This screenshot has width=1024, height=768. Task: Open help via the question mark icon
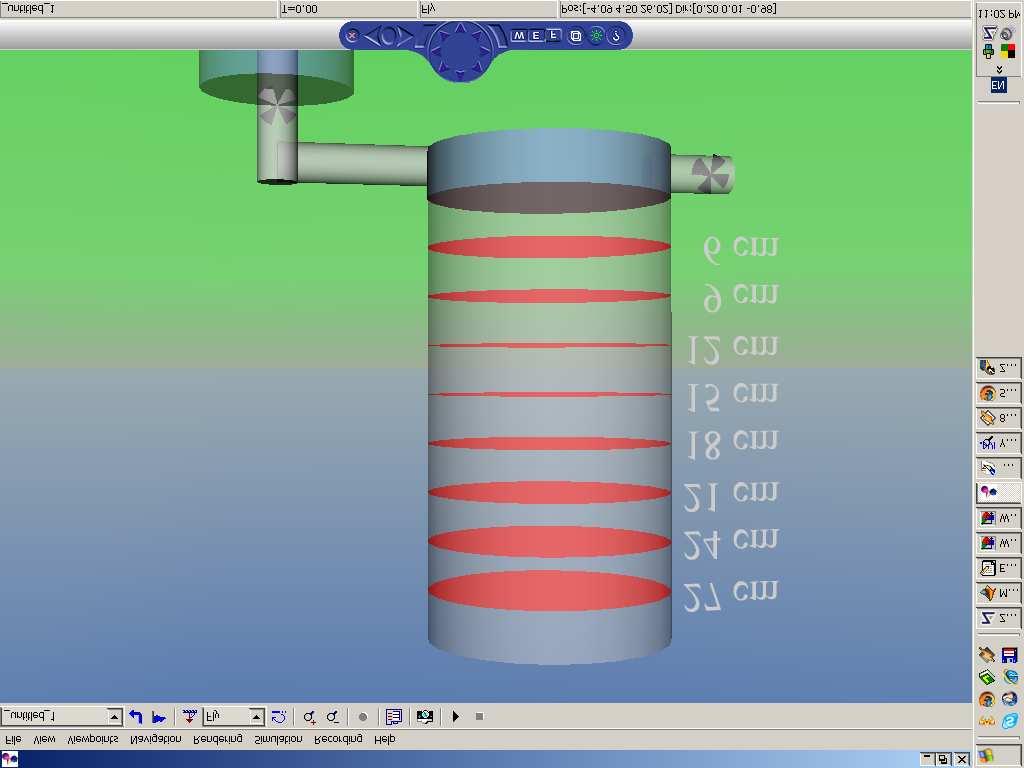[616, 36]
